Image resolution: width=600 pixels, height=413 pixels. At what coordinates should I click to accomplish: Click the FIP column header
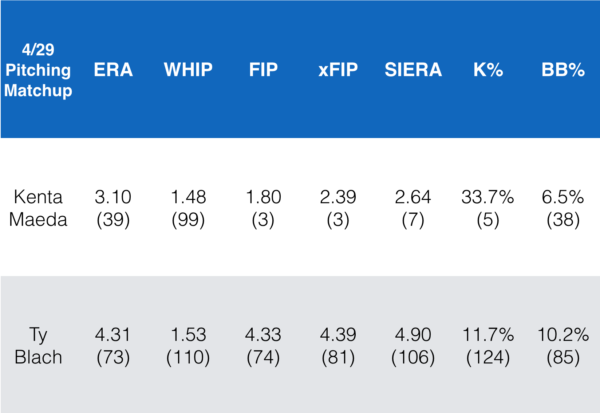[x=264, y=70]
